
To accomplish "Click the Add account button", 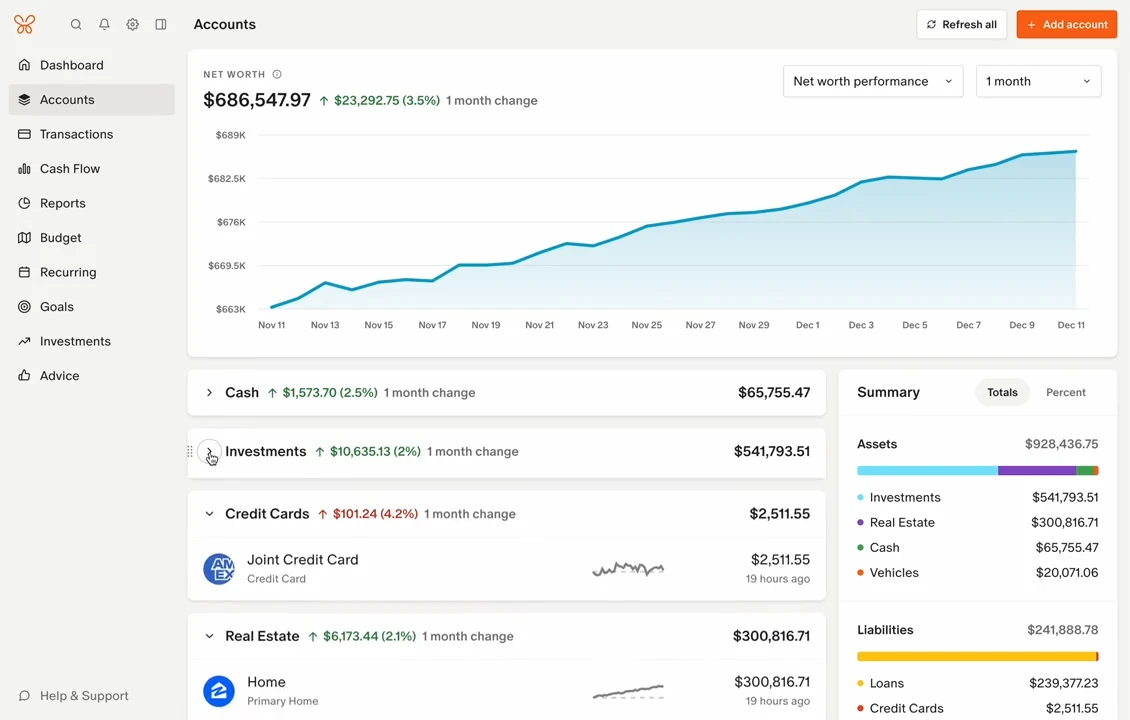I will tap(1067, 25).
